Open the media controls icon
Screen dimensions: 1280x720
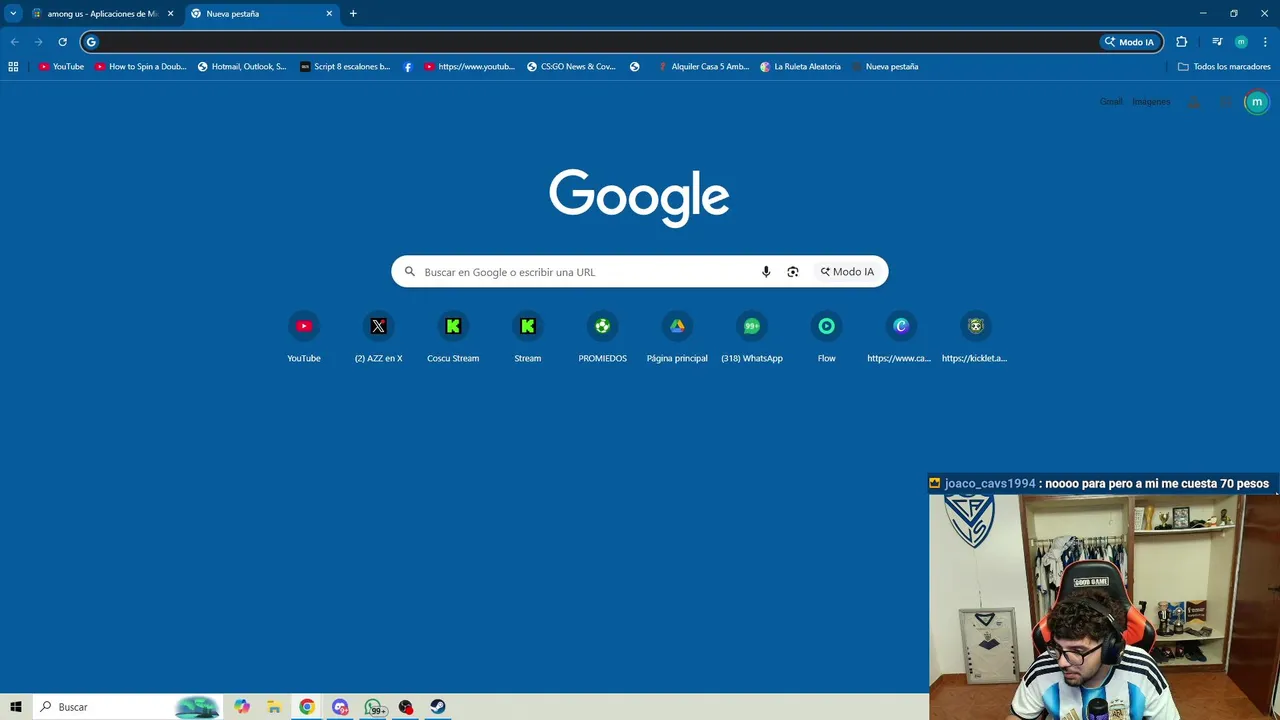[x=1217, y=42]
